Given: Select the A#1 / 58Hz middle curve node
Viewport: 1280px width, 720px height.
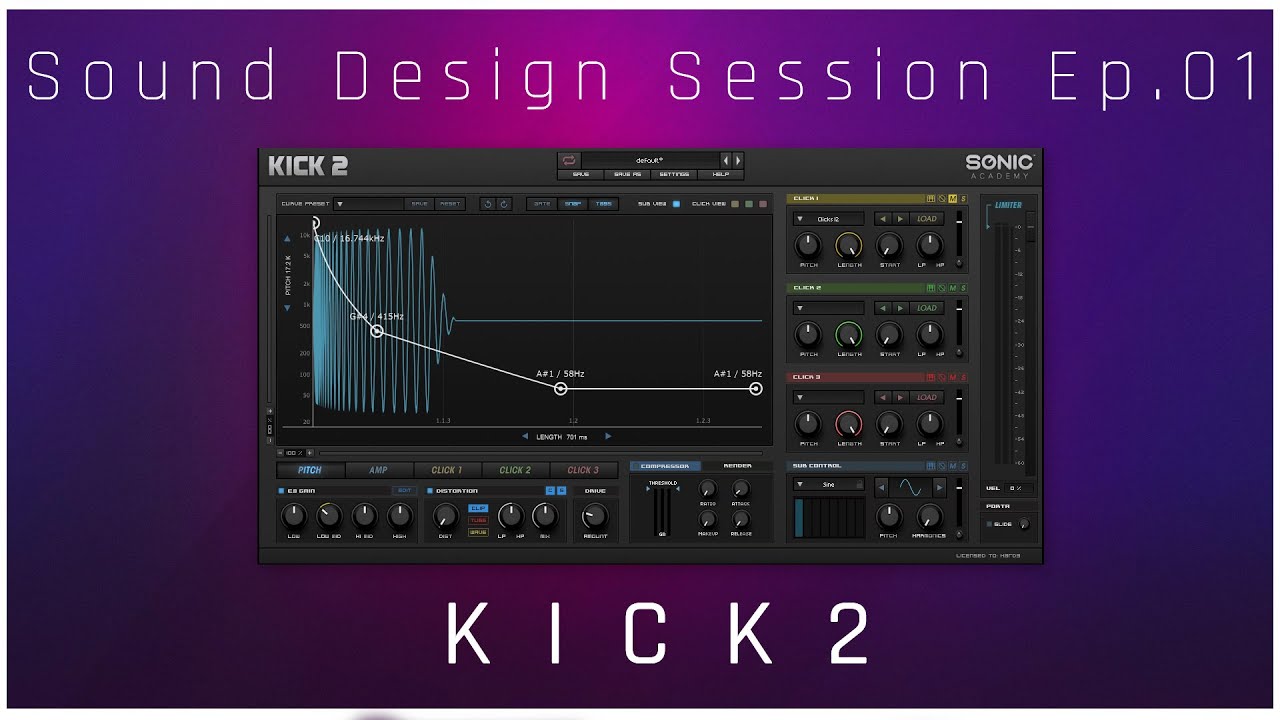Looking at the screenshot, I should 561,388.
